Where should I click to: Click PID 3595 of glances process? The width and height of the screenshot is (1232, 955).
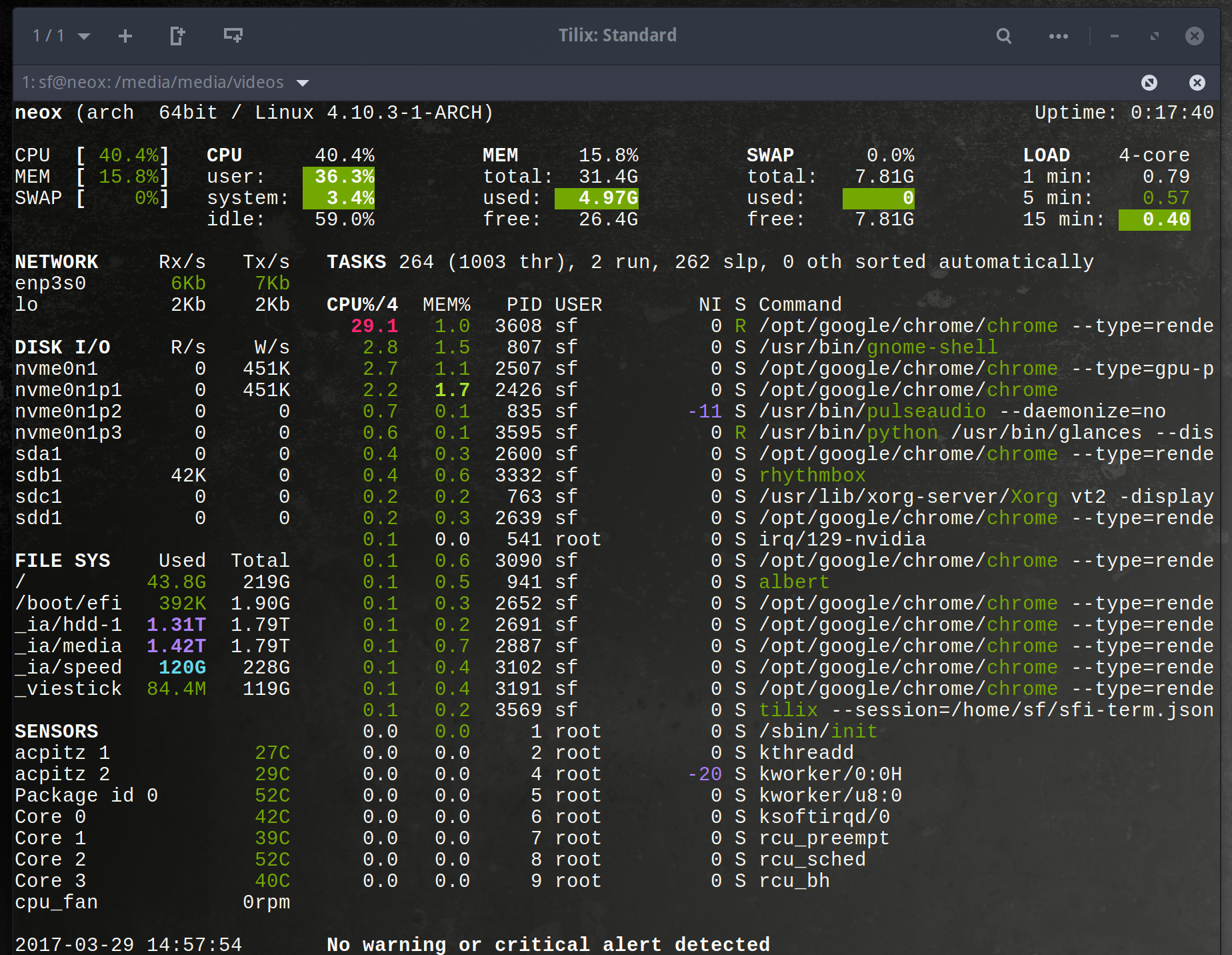[519, 433]
